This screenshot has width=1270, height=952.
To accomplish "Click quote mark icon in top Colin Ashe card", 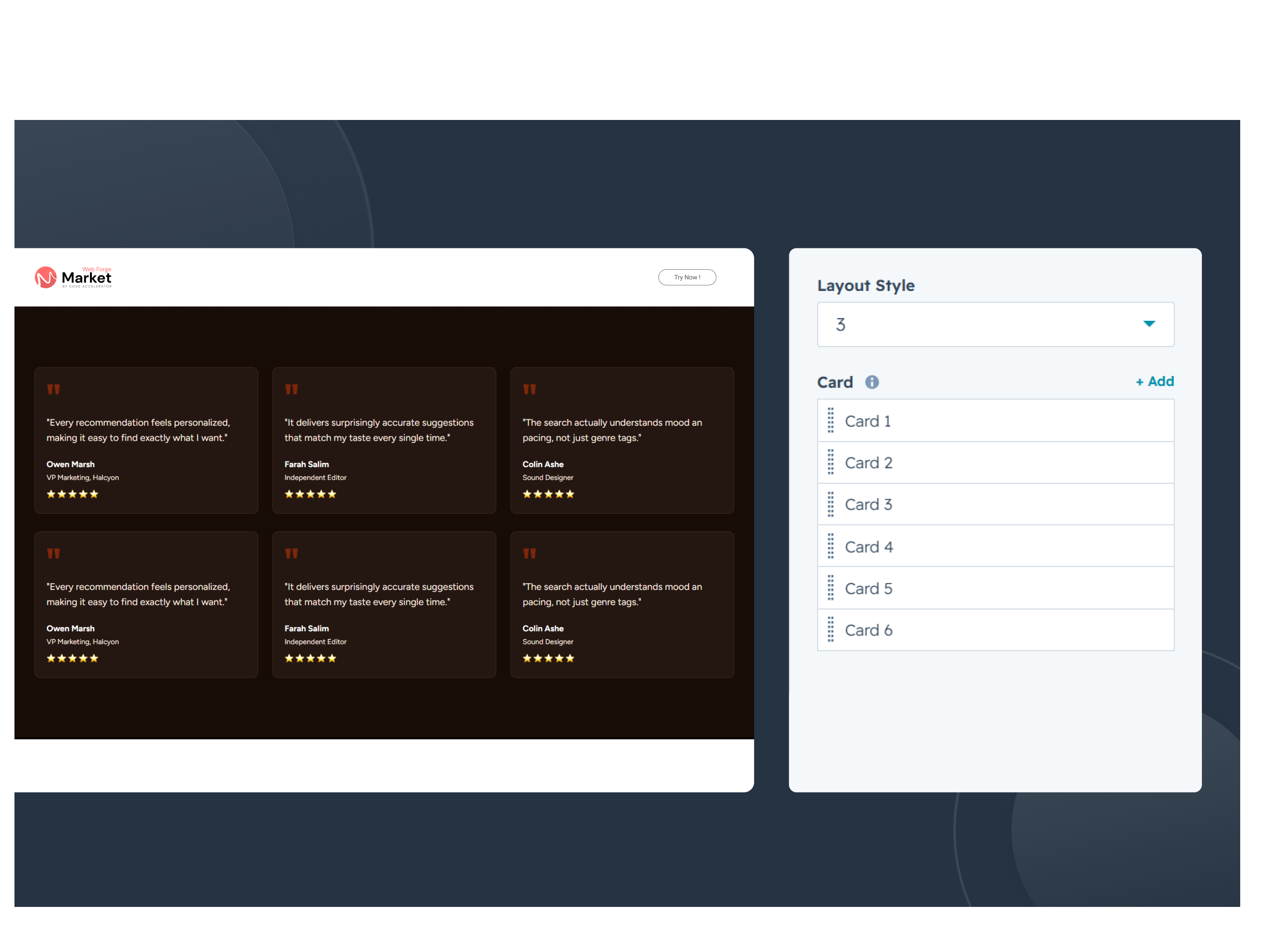I will click(x=529, y=390).
